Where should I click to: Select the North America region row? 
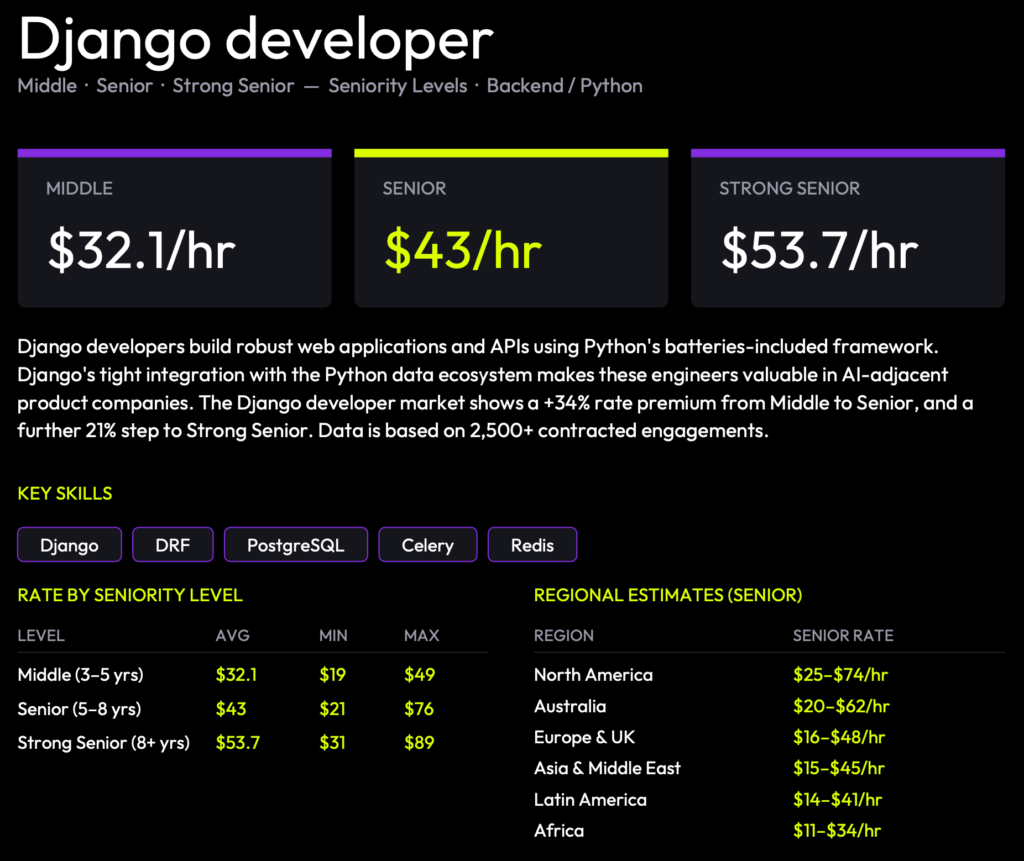pyautogui.click(x=769, y=675)
